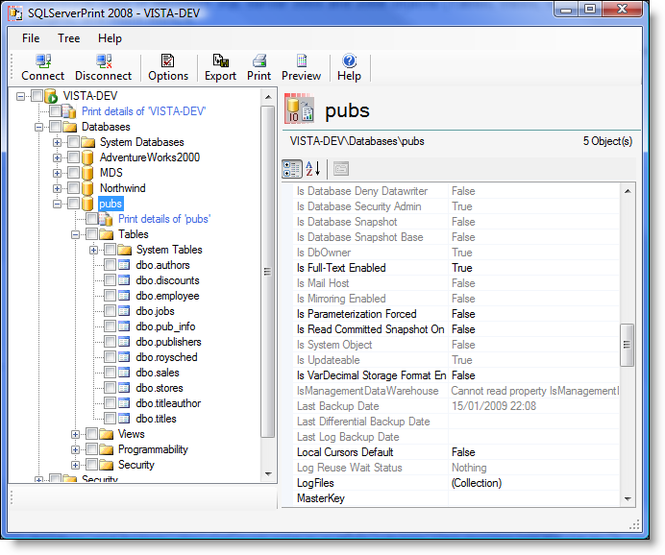This screenshot has height=555, width=665.
Task: Check the Northwind database checkbox
Action: click(73, 188)
